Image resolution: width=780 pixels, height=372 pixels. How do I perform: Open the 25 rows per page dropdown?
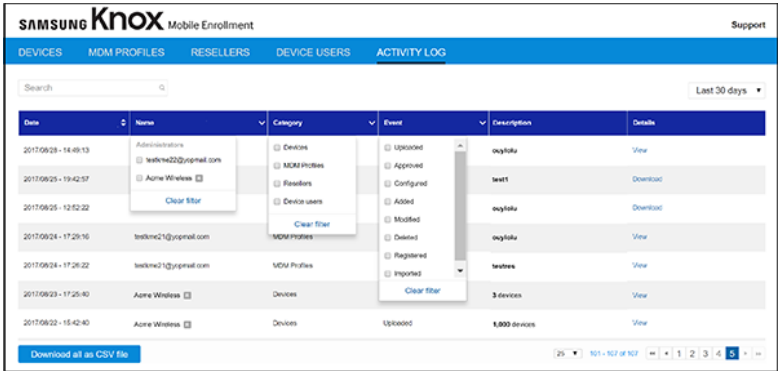[568, 354]
